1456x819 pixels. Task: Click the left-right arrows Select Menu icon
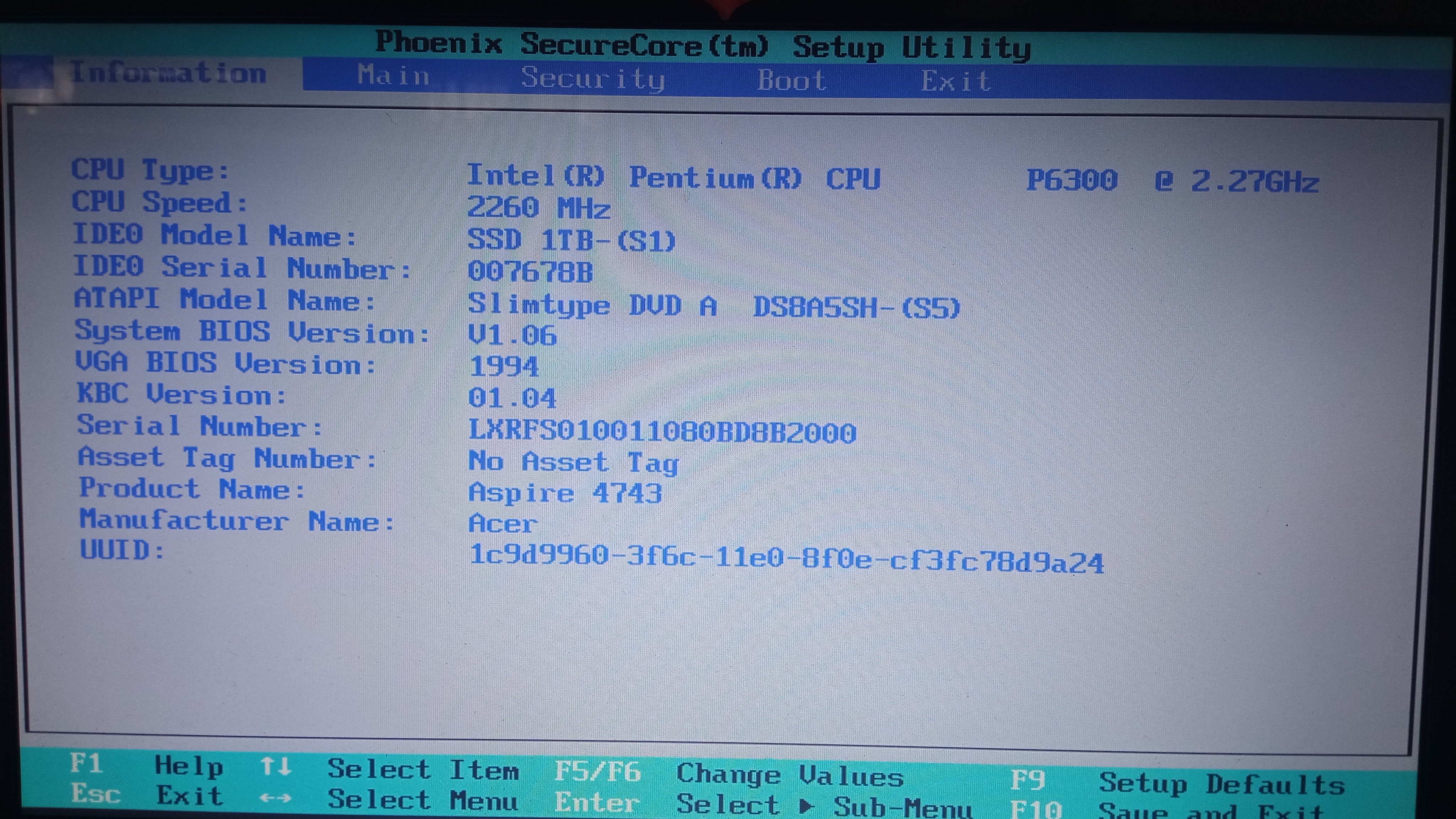(276, 798)
